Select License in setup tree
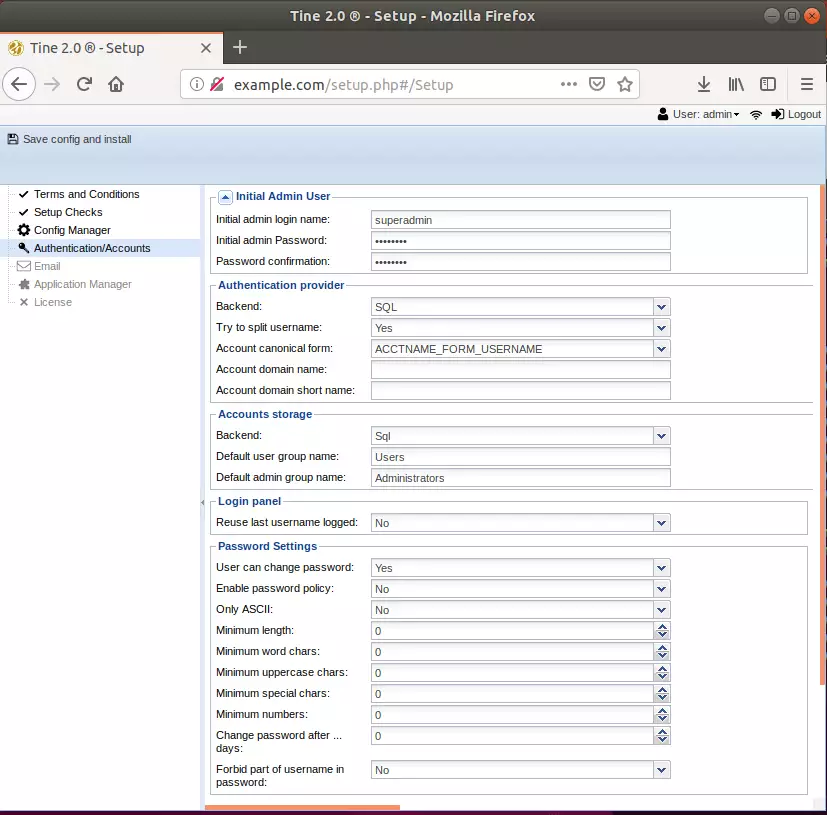The image size is (827, 815). coord(53,302)
